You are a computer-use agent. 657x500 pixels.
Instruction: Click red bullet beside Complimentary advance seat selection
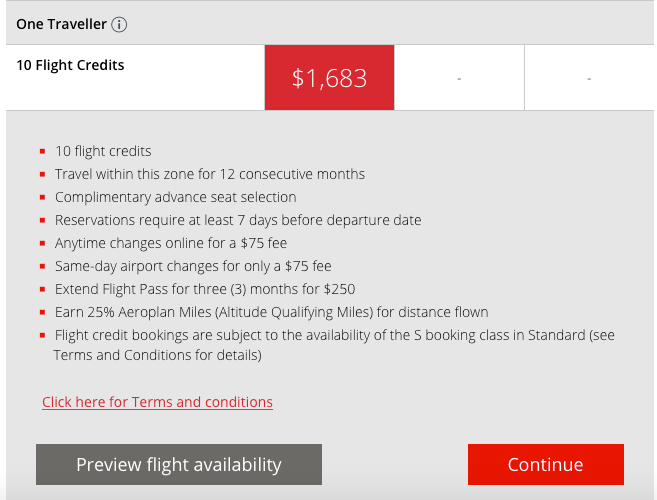click(x=42, y=197)
